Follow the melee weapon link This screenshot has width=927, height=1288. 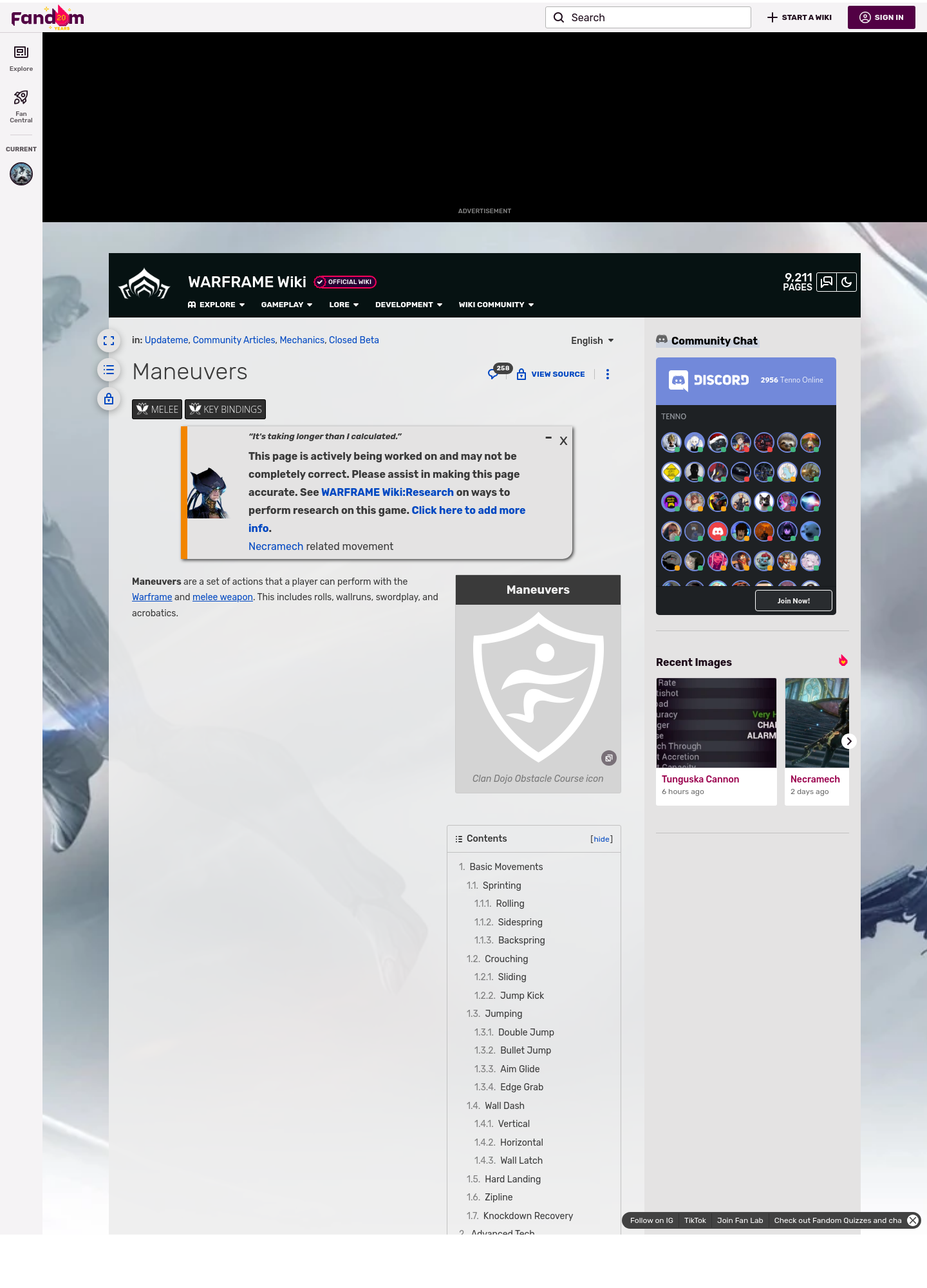pyautogui.click(x=223, y=597)
